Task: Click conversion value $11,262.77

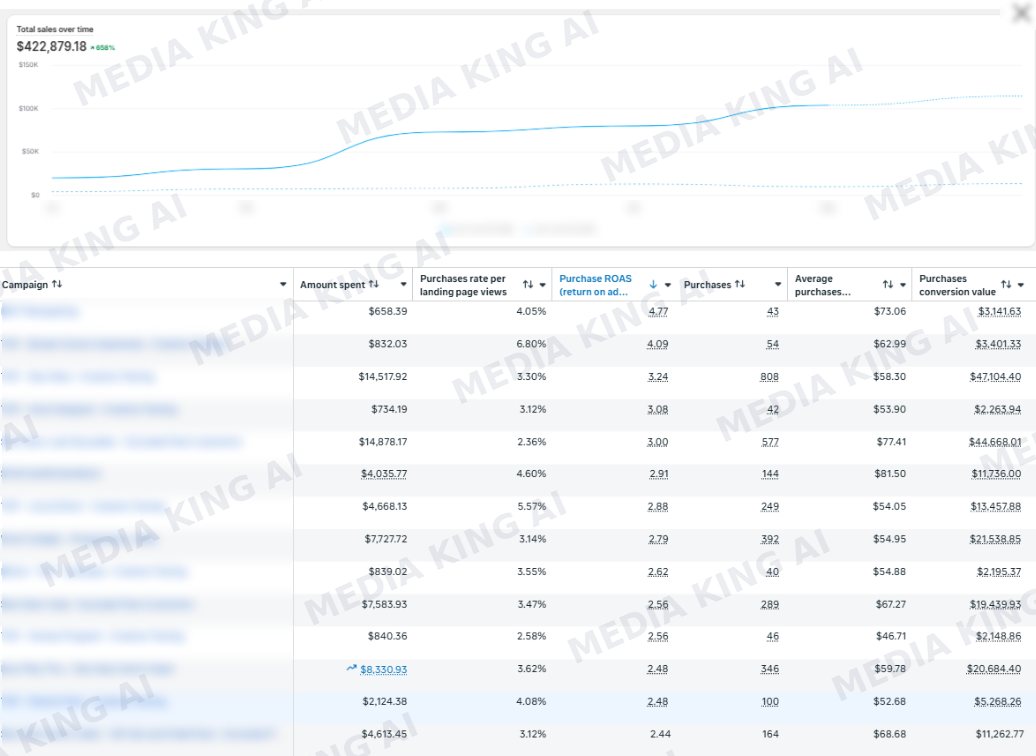Action: pos(998,734)
